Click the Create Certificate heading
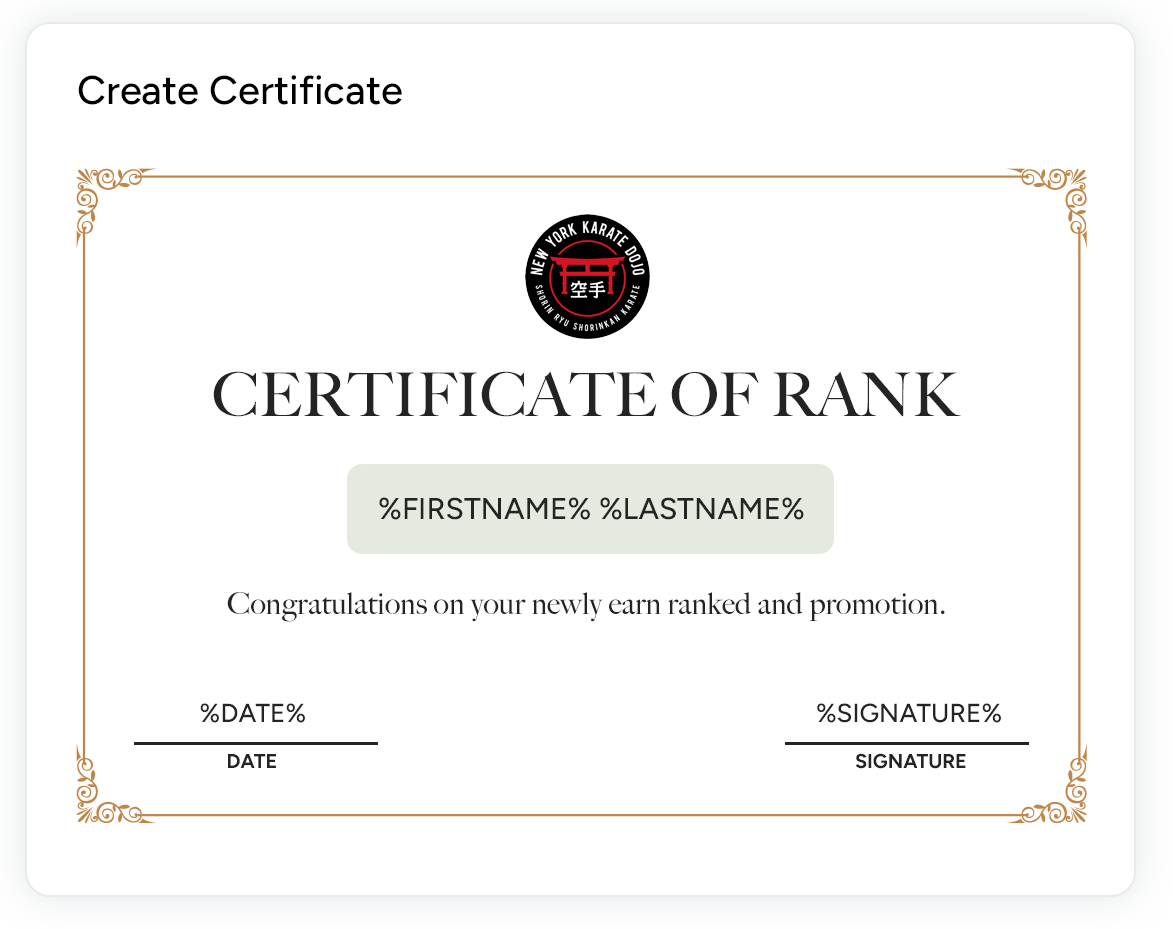This screenshot has width=1173, height=929. pyautogui.click(x=240, y=91)
